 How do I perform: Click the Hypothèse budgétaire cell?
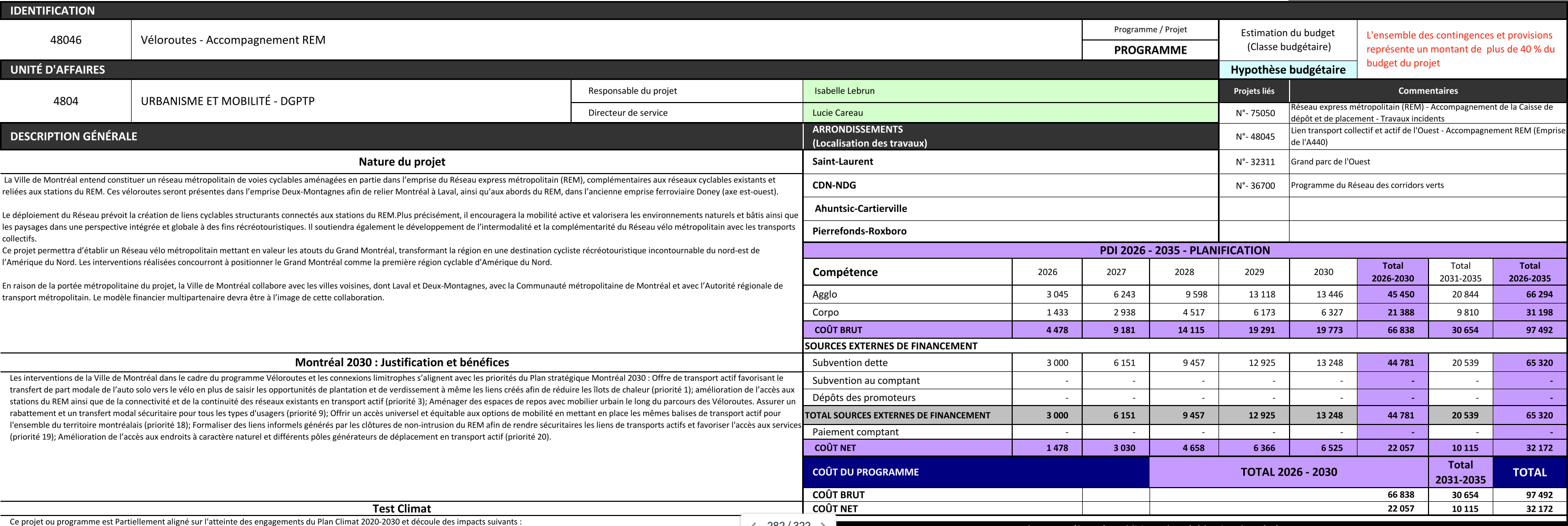tap(1287, 70)
